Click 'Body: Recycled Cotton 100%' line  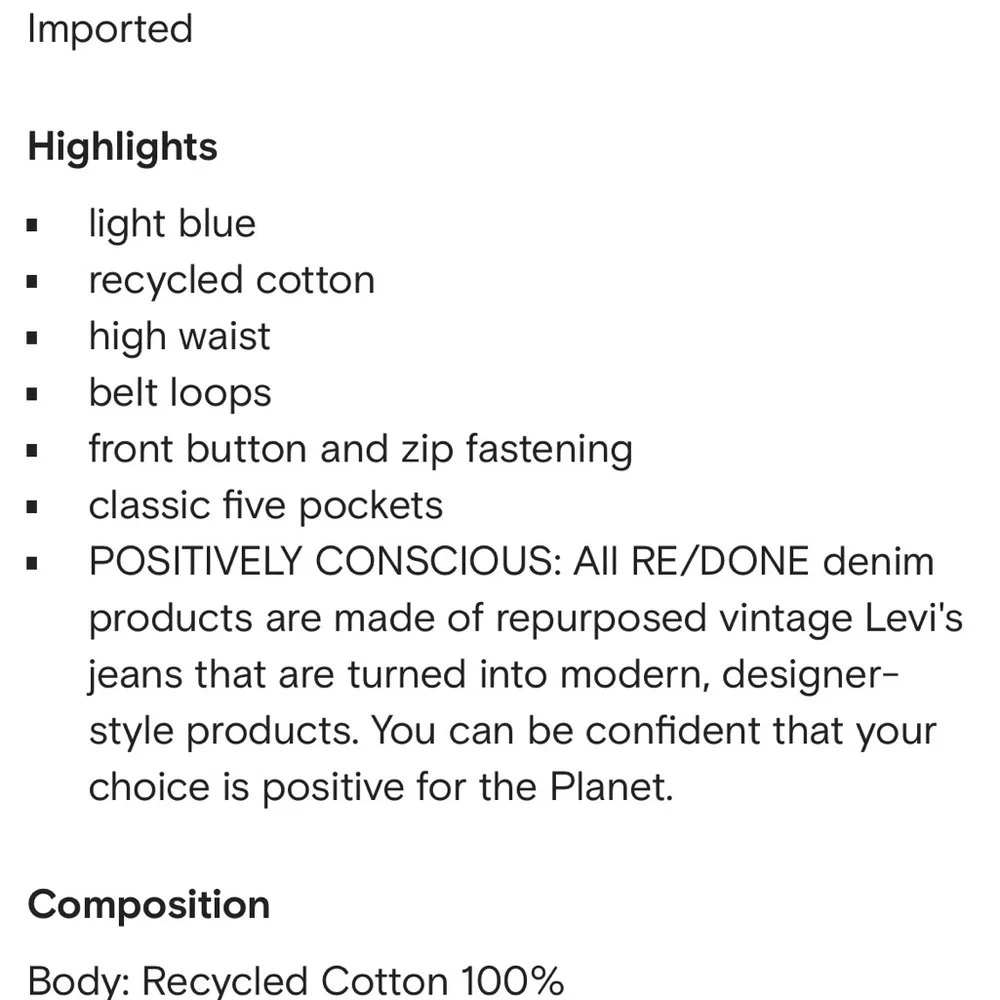click(x=295, y=980)
